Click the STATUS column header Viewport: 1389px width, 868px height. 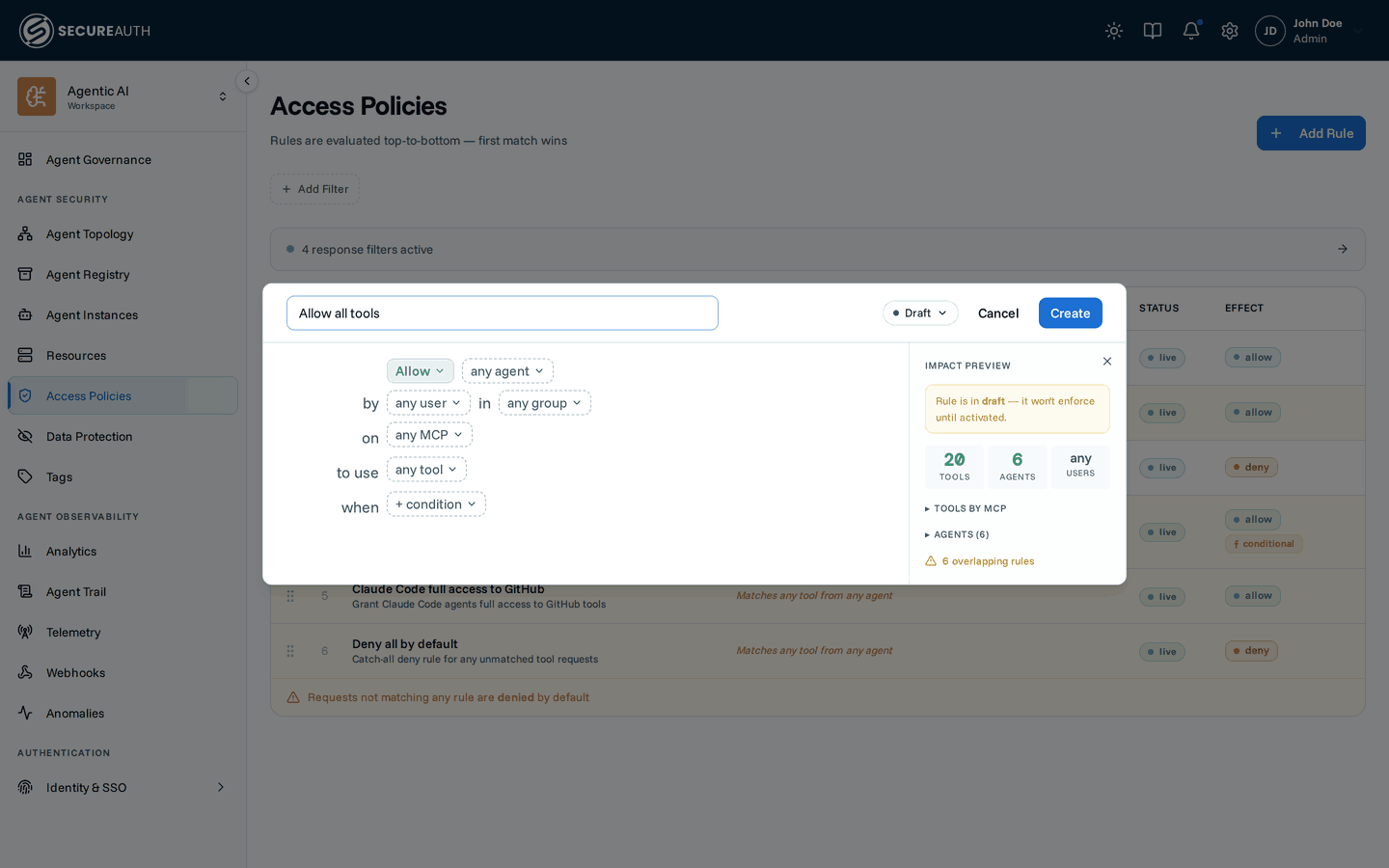[1159, 309]
